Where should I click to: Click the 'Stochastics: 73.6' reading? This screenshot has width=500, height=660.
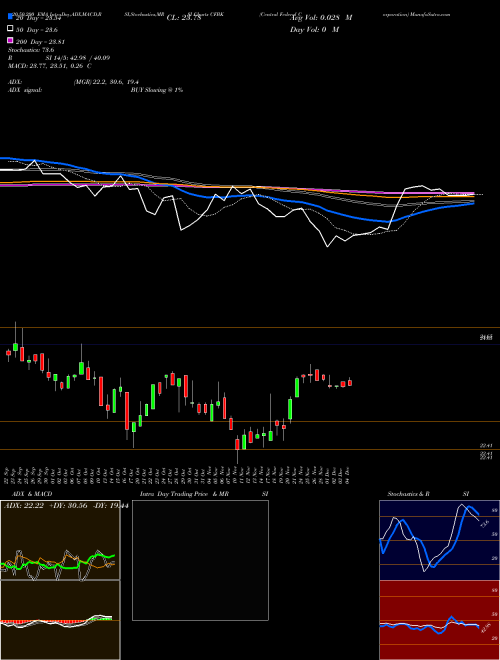(31, 50)
